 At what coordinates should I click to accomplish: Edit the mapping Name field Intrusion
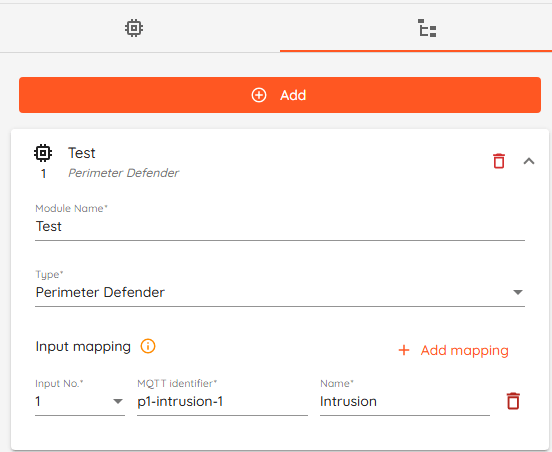click(x=405, y=401)
